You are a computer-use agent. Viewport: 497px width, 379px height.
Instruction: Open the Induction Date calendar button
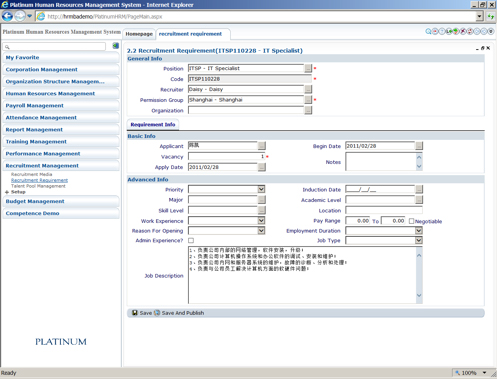[x=419, y=189]
